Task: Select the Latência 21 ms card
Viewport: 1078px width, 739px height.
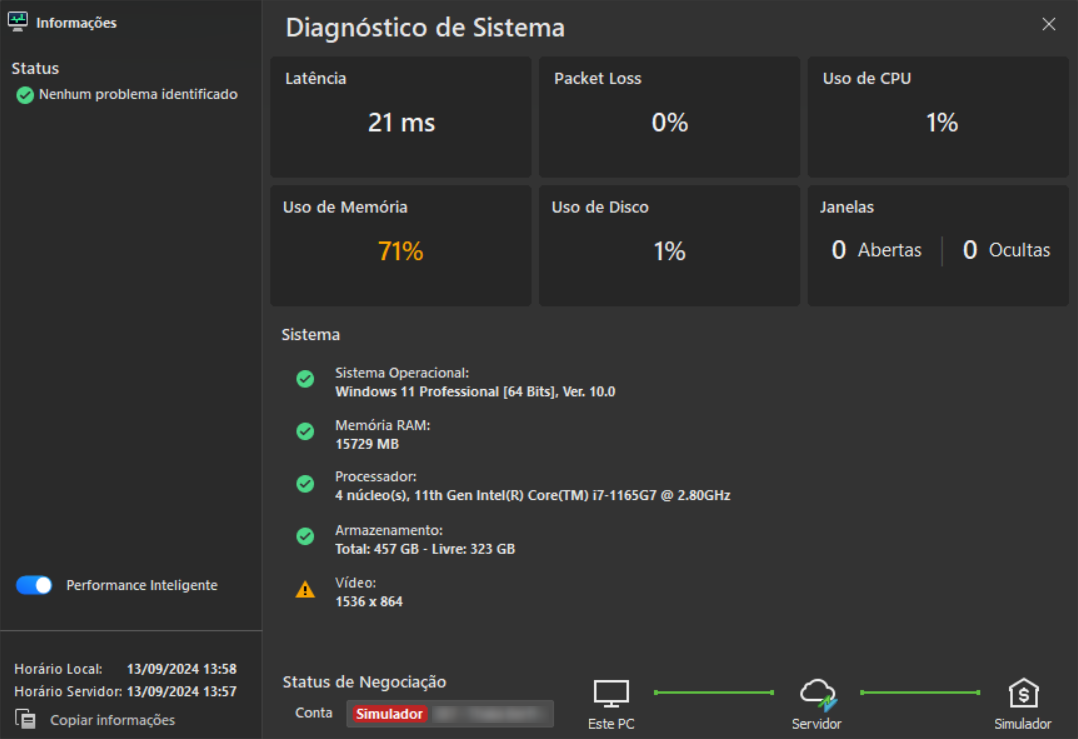Action: pyautogui.click(x=400, y=117)
